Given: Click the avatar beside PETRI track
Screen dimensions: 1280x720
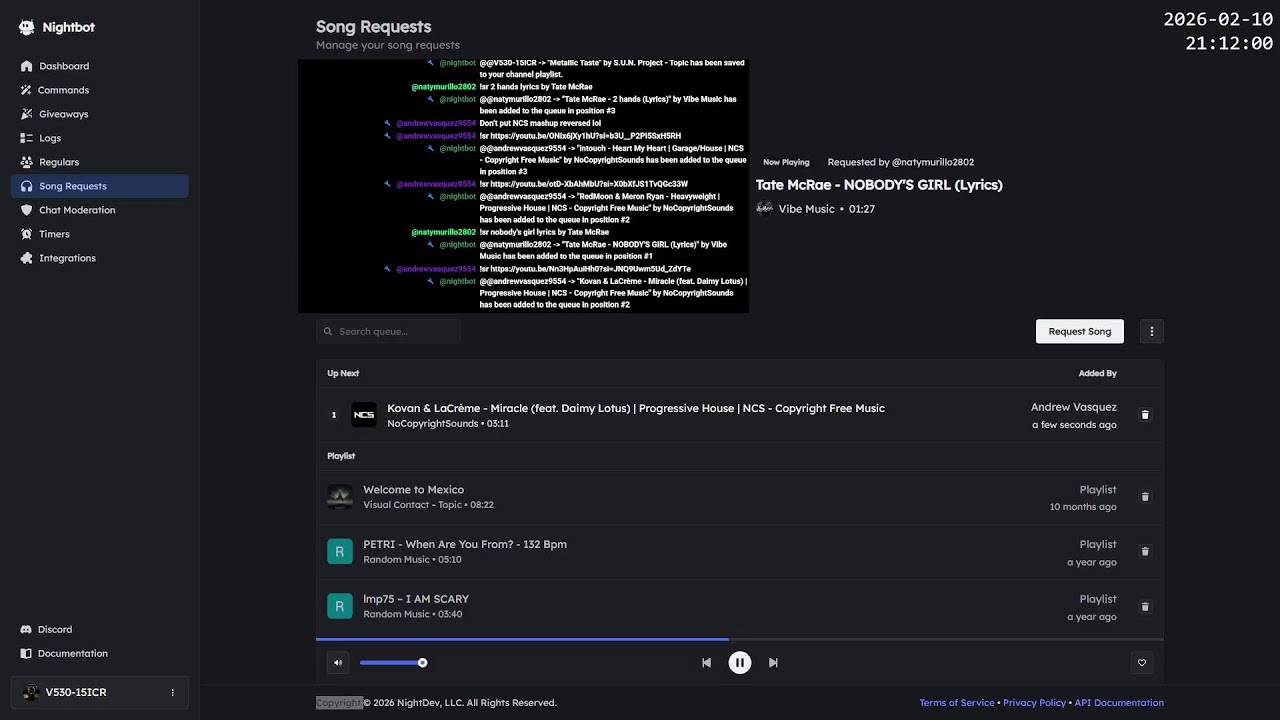Looking at the screenshot, I should click(340, 551).
